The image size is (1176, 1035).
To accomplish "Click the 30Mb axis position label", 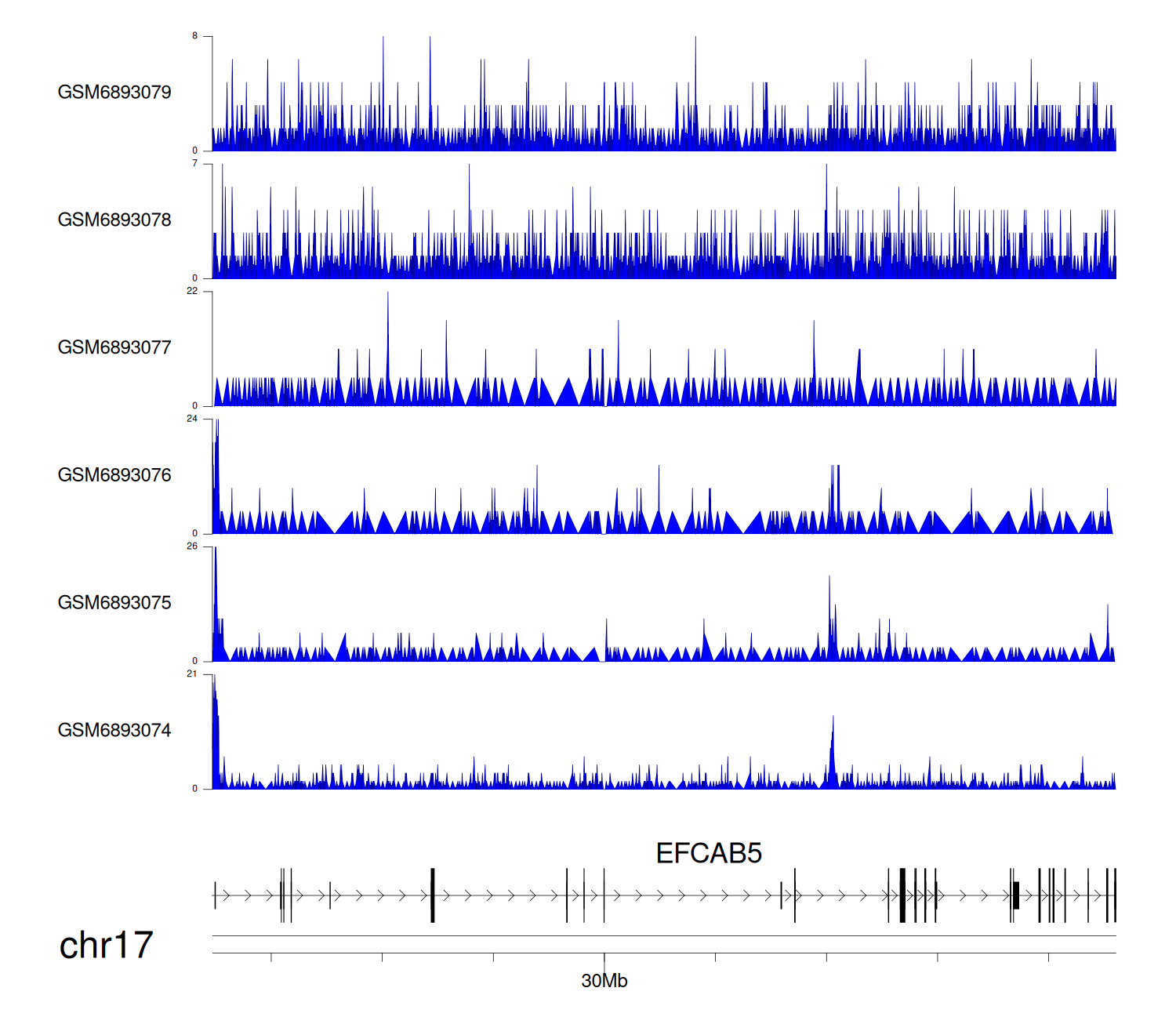I will point(604,981).
